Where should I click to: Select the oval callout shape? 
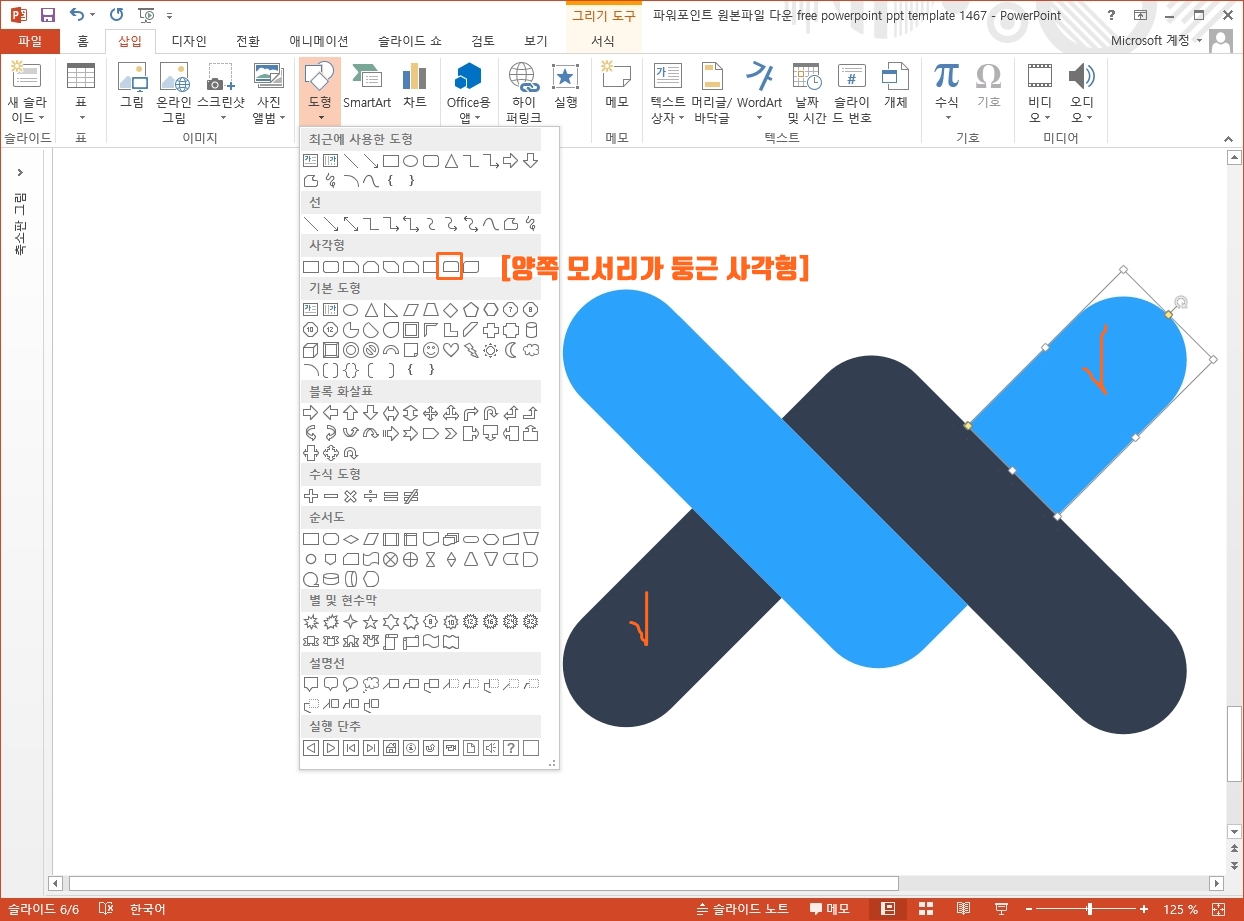[x=350, y=684]
